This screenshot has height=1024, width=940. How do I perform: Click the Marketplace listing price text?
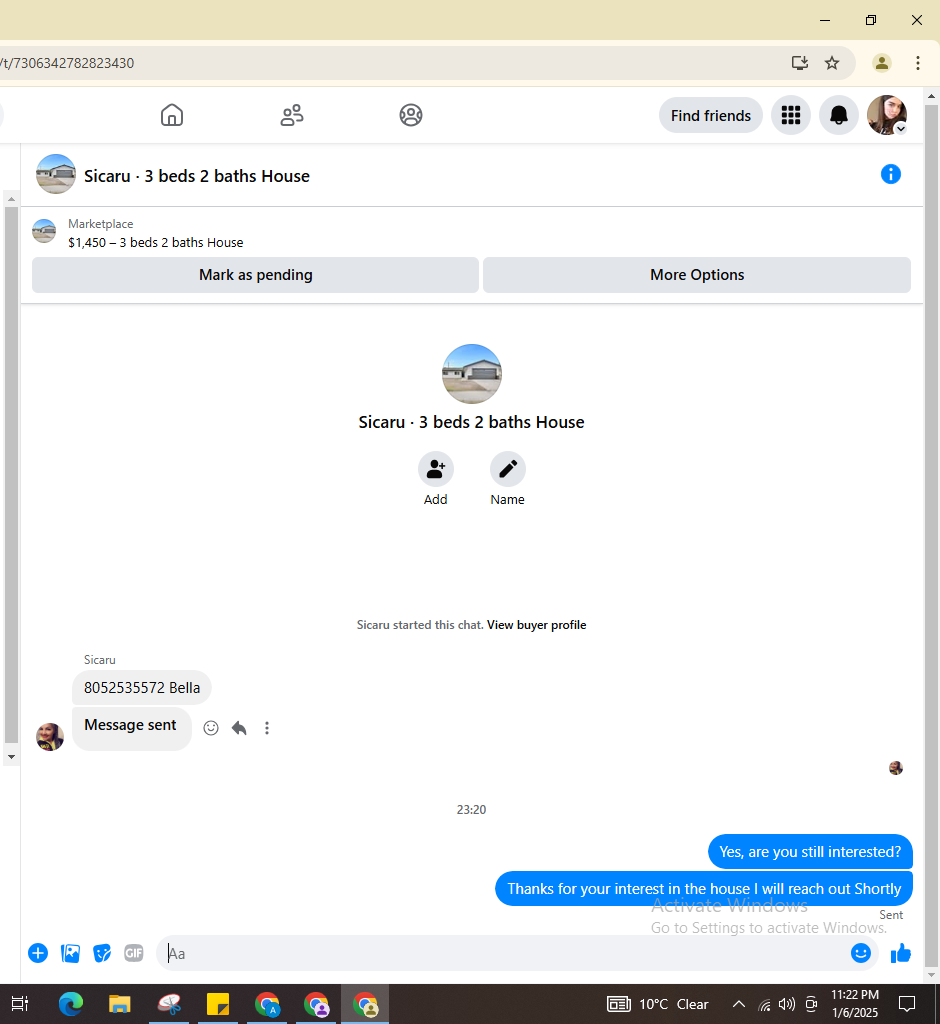pos(155,242)
